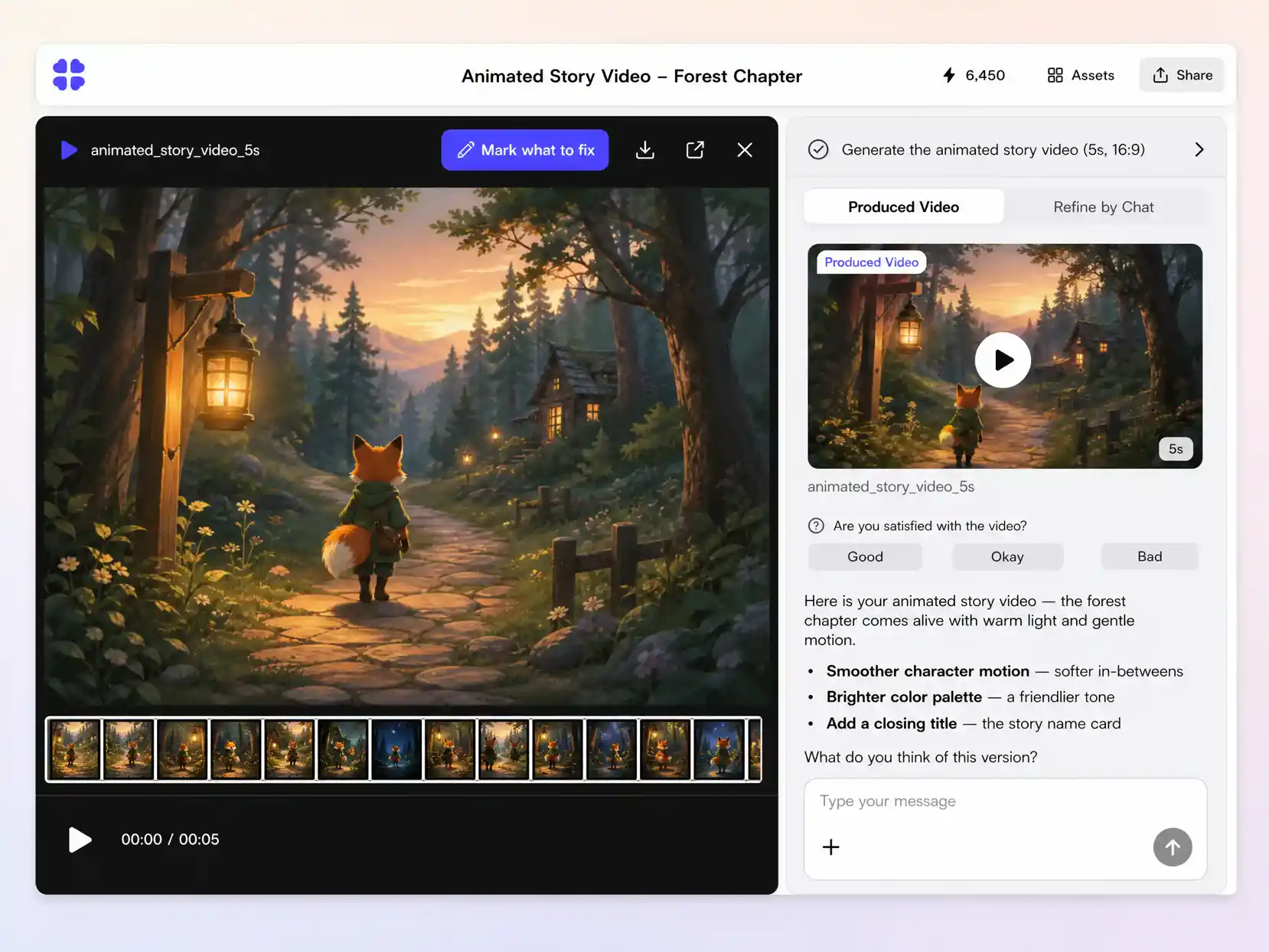Rate the video as Good
The height and width of the screenshot is (952, 1269).
point(865,556)
